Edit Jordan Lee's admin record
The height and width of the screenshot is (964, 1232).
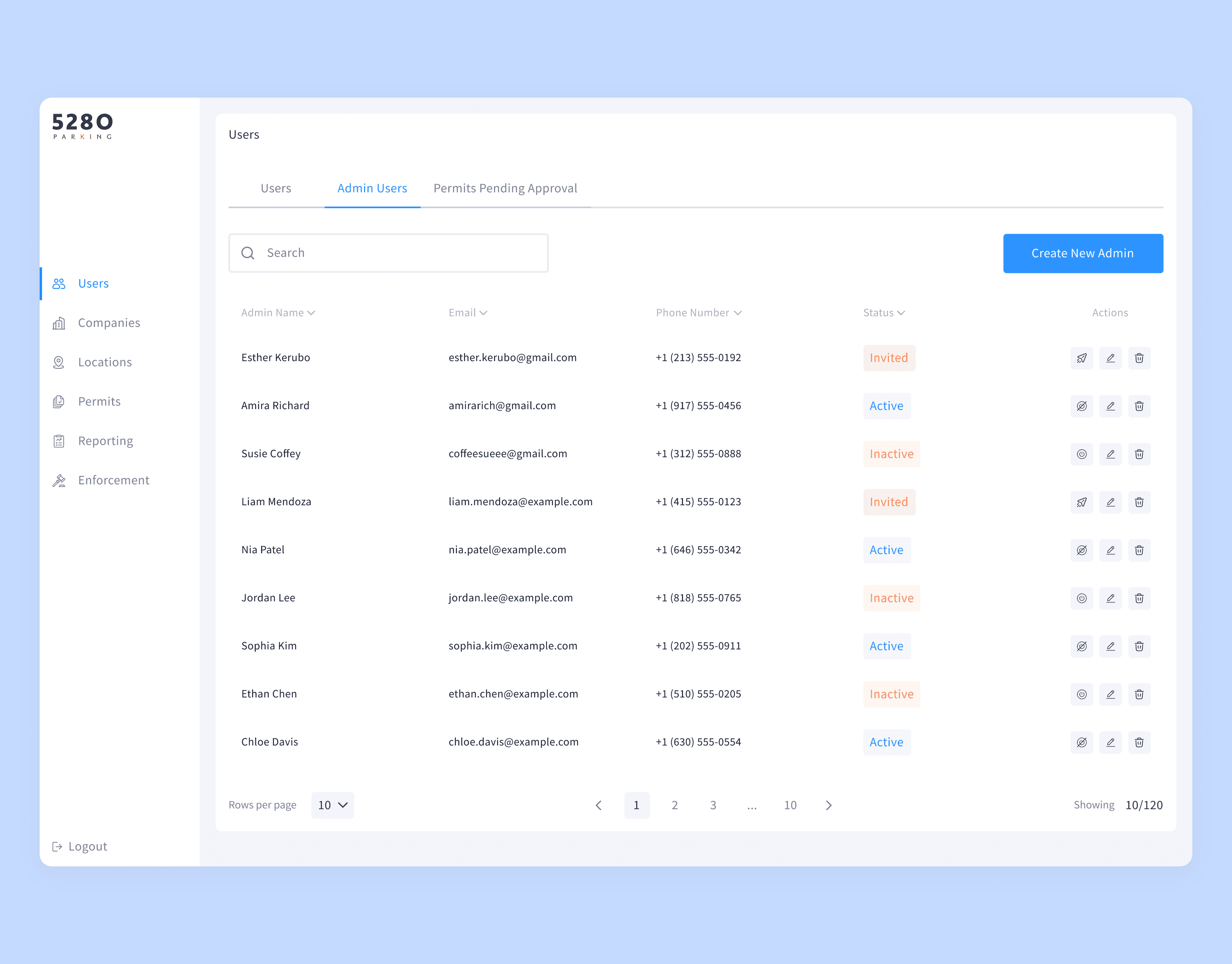1110,598
